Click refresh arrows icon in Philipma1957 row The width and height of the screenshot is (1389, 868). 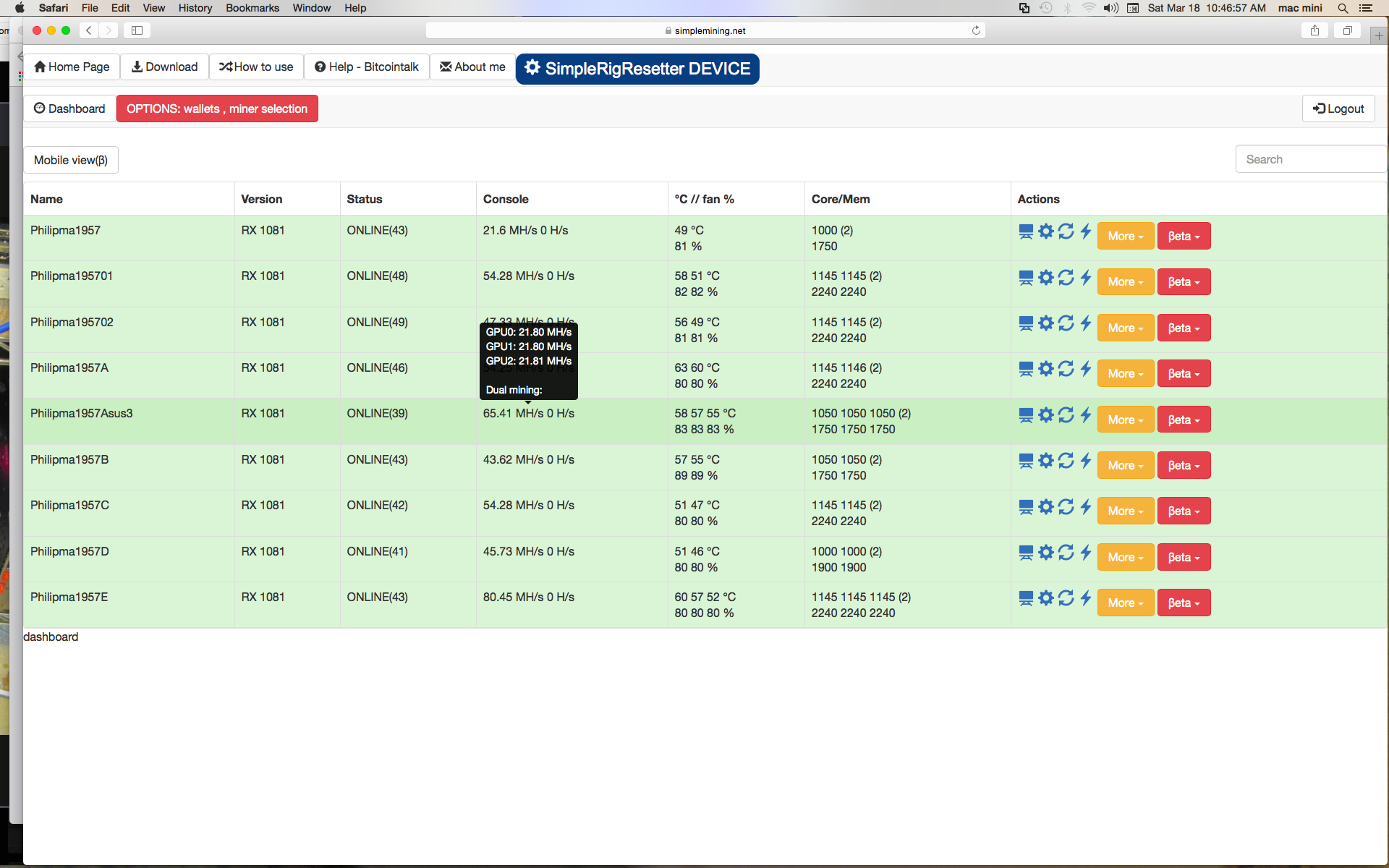click(1066, 231)
